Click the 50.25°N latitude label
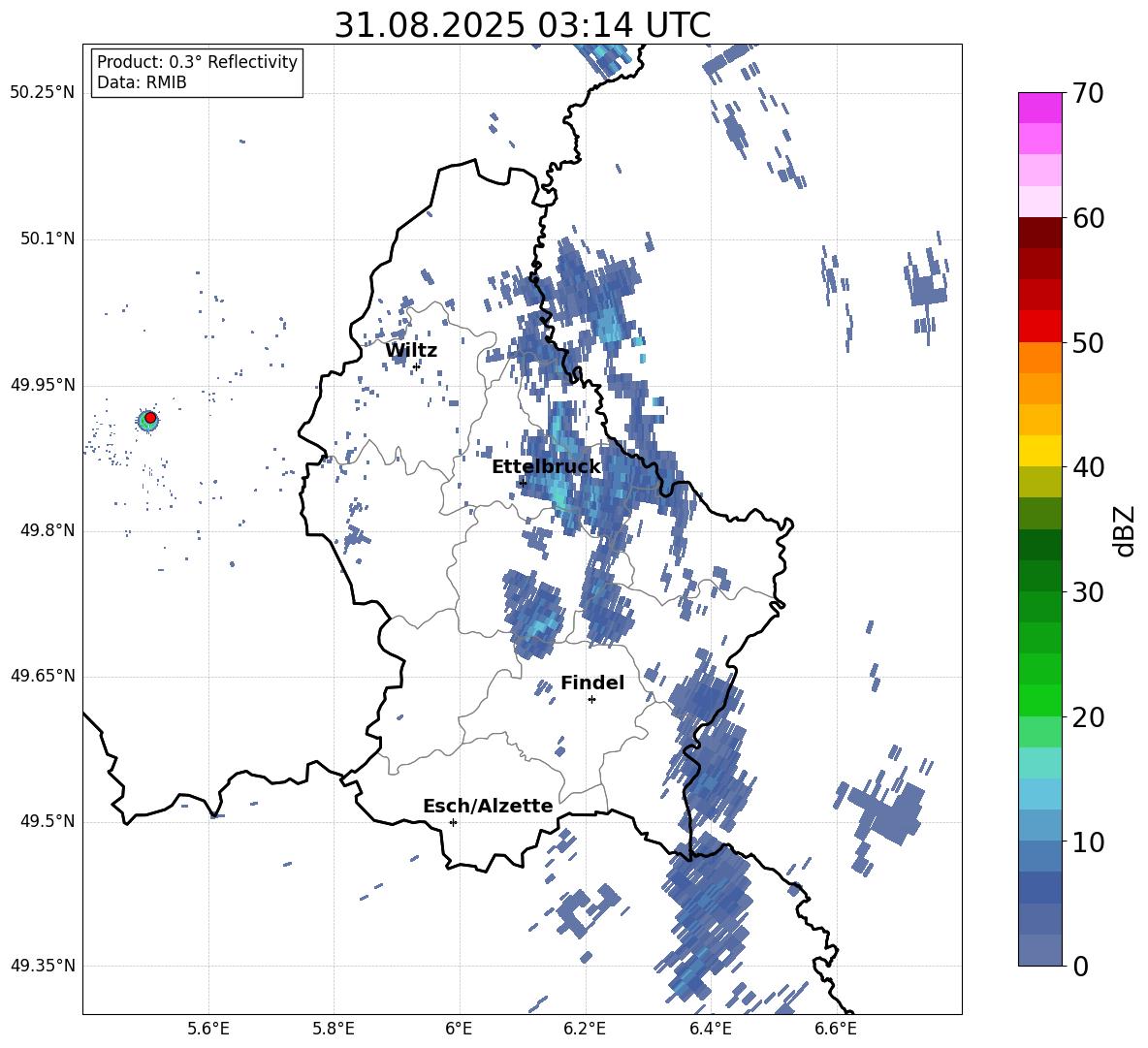The width and height of the screenshot is (1148, 1048). point(43,93)
